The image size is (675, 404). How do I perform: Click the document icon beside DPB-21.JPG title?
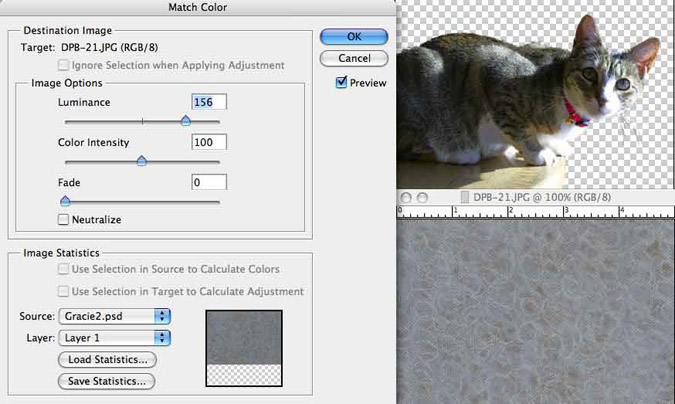pos(464,197)
